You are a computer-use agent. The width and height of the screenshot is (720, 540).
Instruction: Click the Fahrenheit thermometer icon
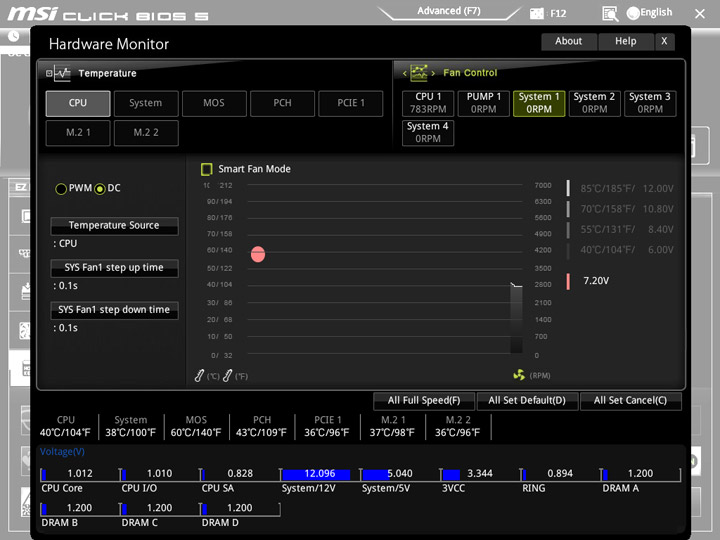pos(227,376)
